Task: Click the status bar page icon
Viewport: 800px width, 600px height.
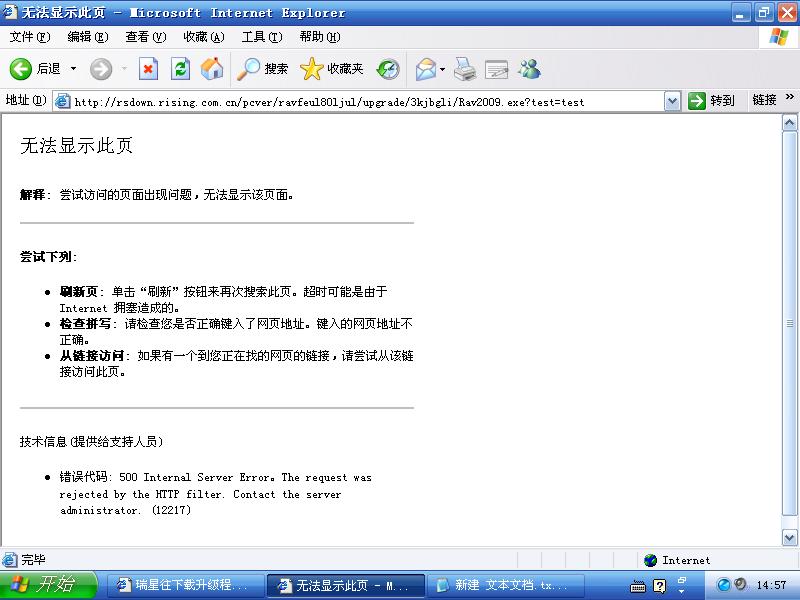Action: [10, 560]
